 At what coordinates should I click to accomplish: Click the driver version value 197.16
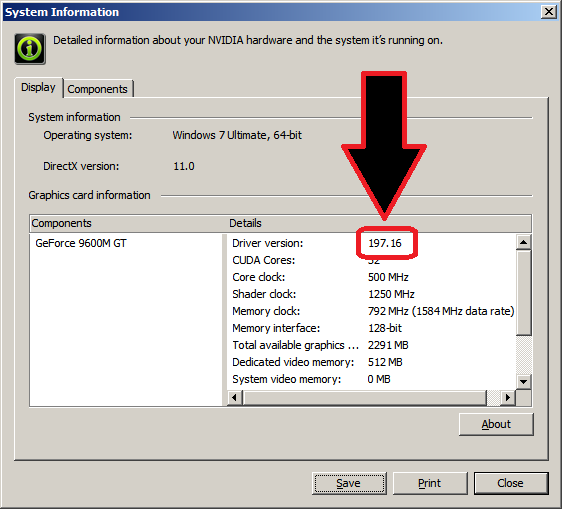[x=385, y=243]
